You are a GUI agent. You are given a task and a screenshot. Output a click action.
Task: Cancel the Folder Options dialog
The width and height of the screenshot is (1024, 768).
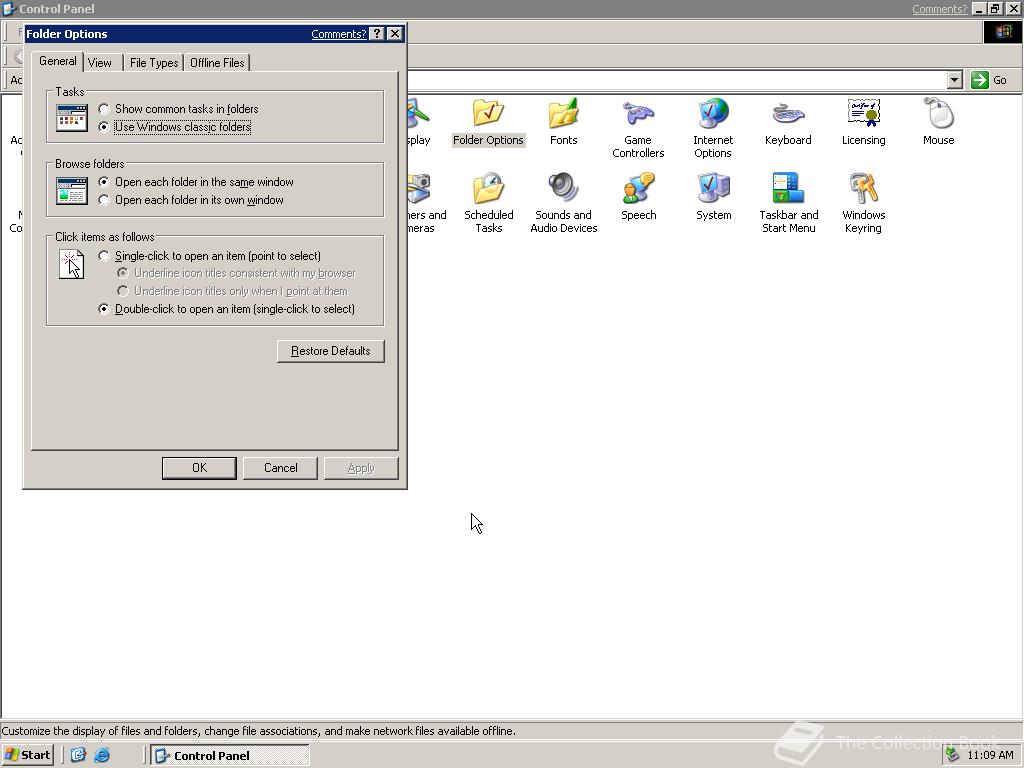coord(280,468)
